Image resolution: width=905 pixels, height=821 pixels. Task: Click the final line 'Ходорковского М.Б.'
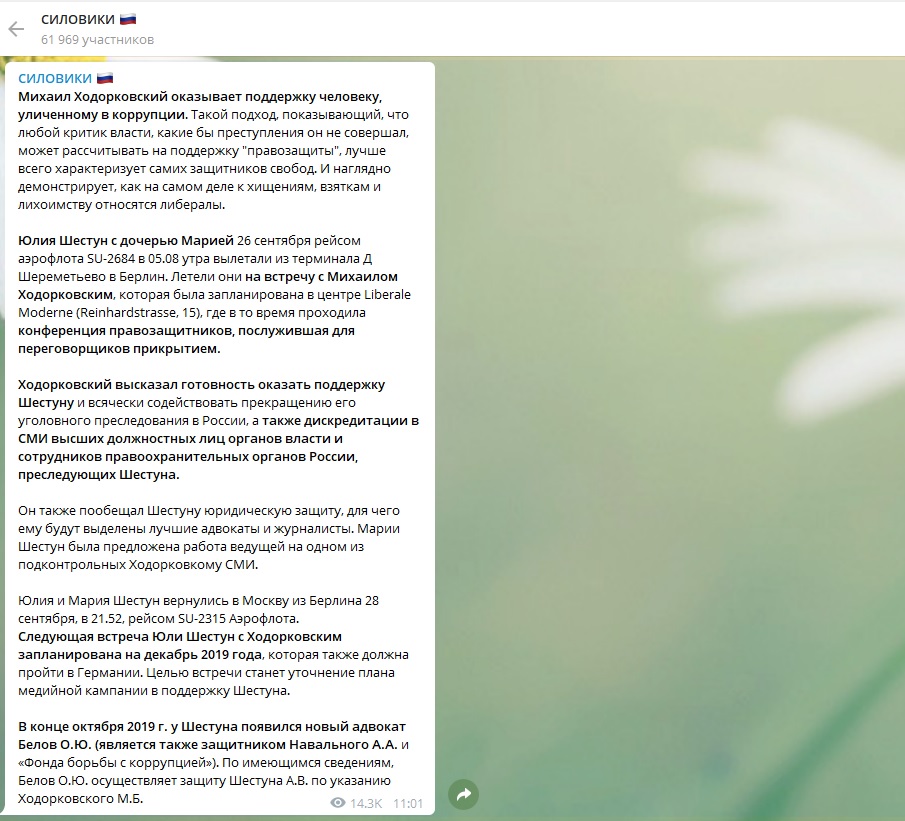point(80,798)
